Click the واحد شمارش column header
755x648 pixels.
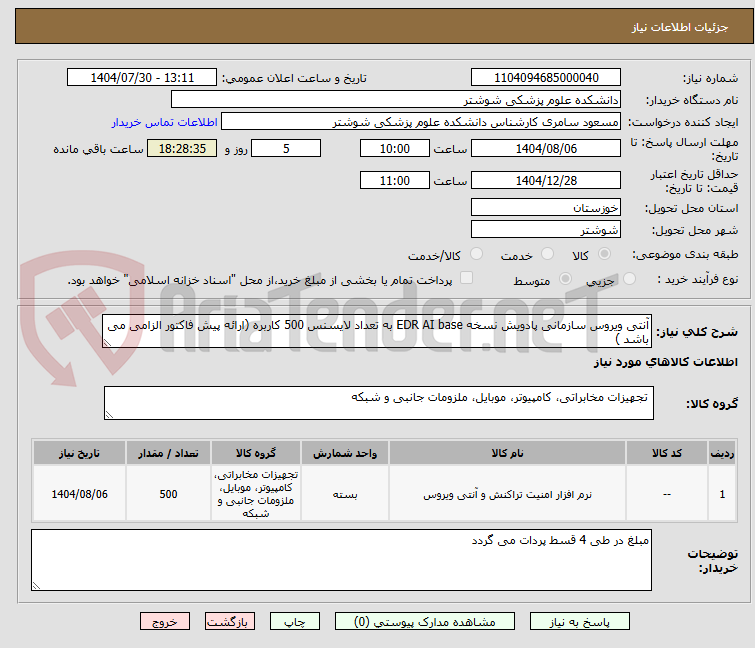point(345,453)
